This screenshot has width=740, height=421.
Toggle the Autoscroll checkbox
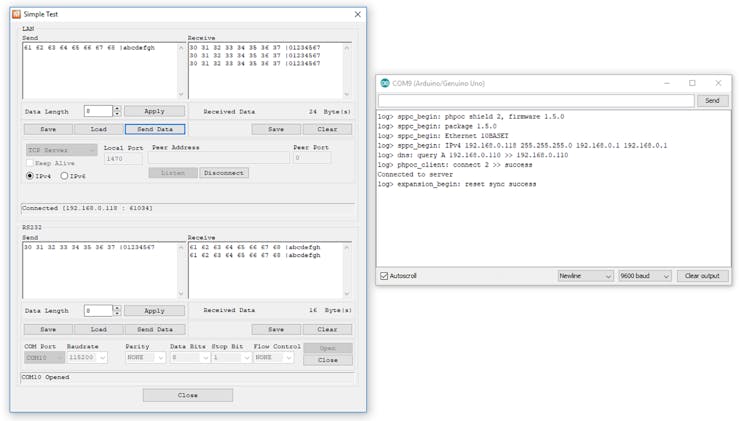tap(385, 276)
